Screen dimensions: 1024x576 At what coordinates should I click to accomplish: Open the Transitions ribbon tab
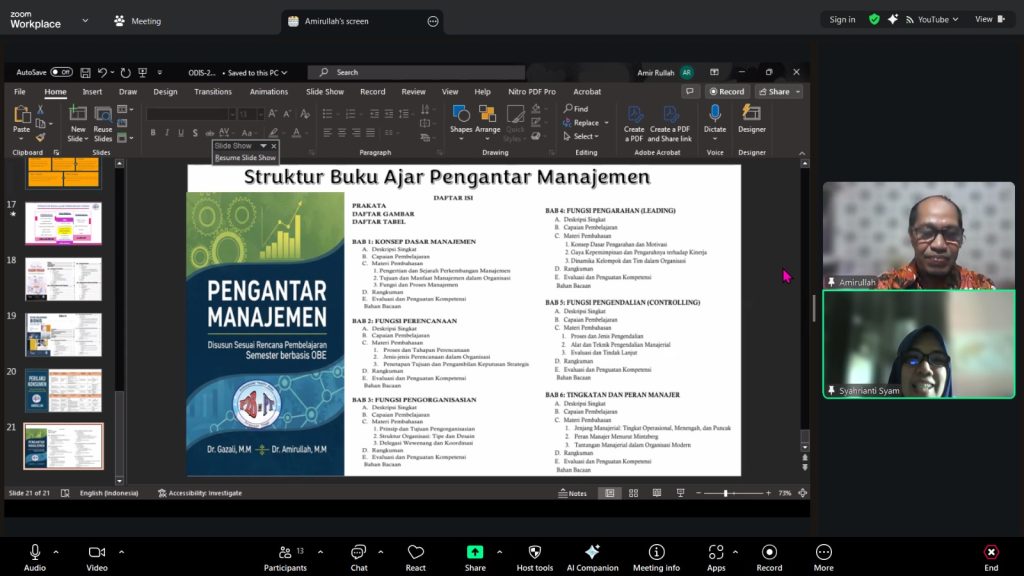213,91
